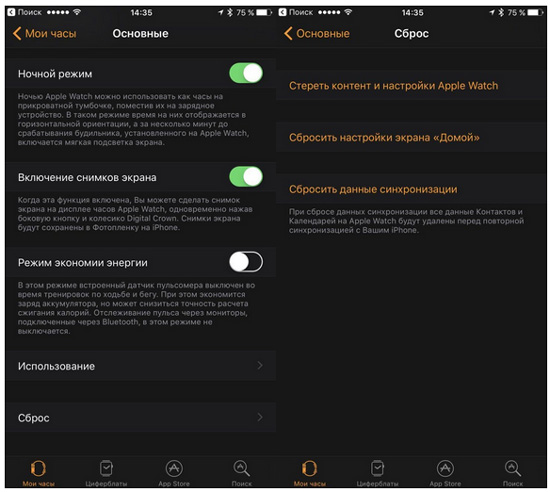Open Сброс row chevron

point(260,417)
